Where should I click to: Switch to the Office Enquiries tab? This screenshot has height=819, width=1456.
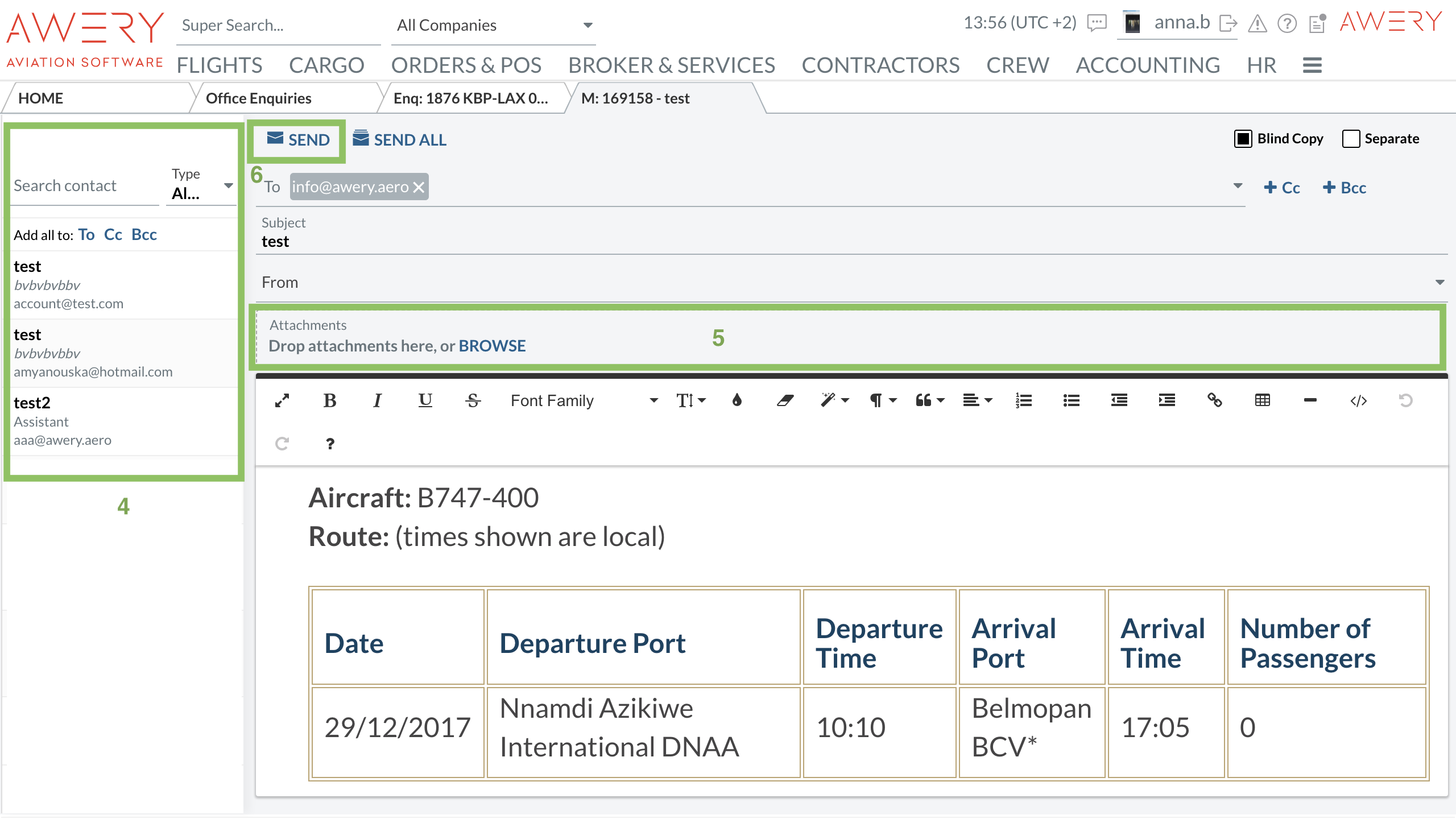259,98
